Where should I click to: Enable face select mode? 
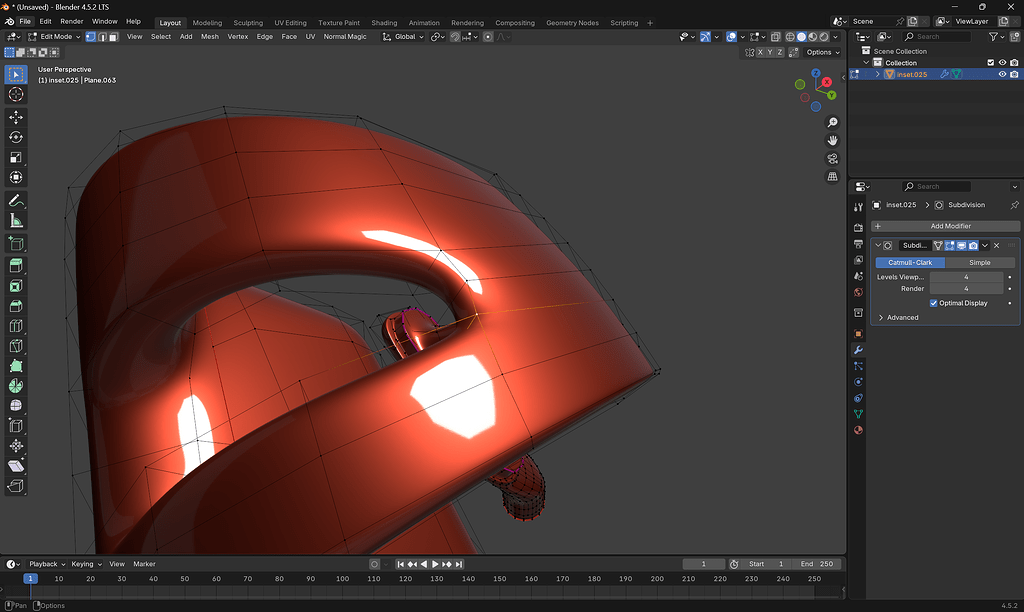coord(114,37)
